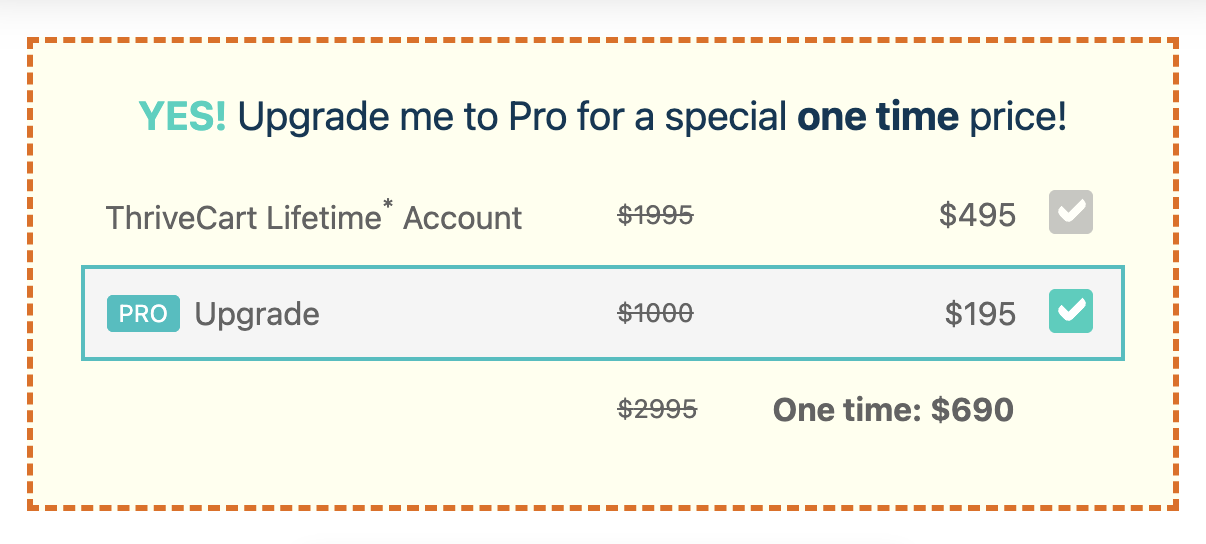Image resolution: width=1206 pixels, height=544 pixels.
Task: Click the $195 Pro upgrade price
Action: pyautogui.click(x=980, y=315)
